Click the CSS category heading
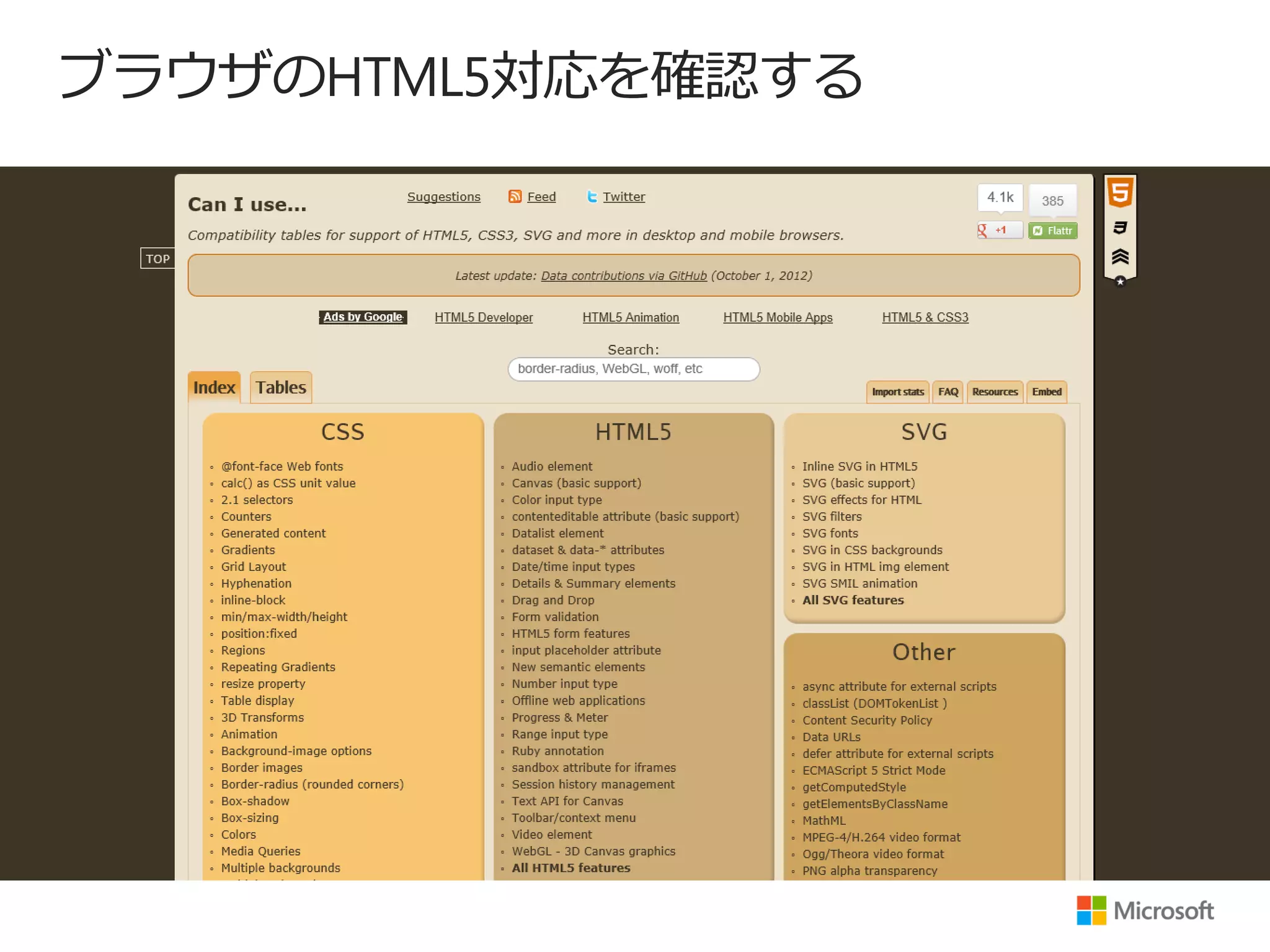This screenshot has height=952, width=1270. [342, 432]
